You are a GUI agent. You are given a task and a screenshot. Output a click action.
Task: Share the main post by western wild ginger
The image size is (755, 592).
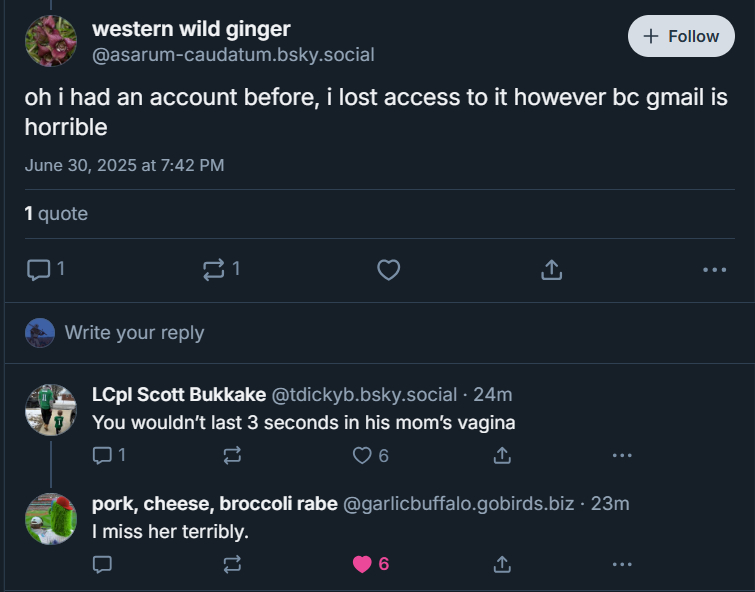551,270
